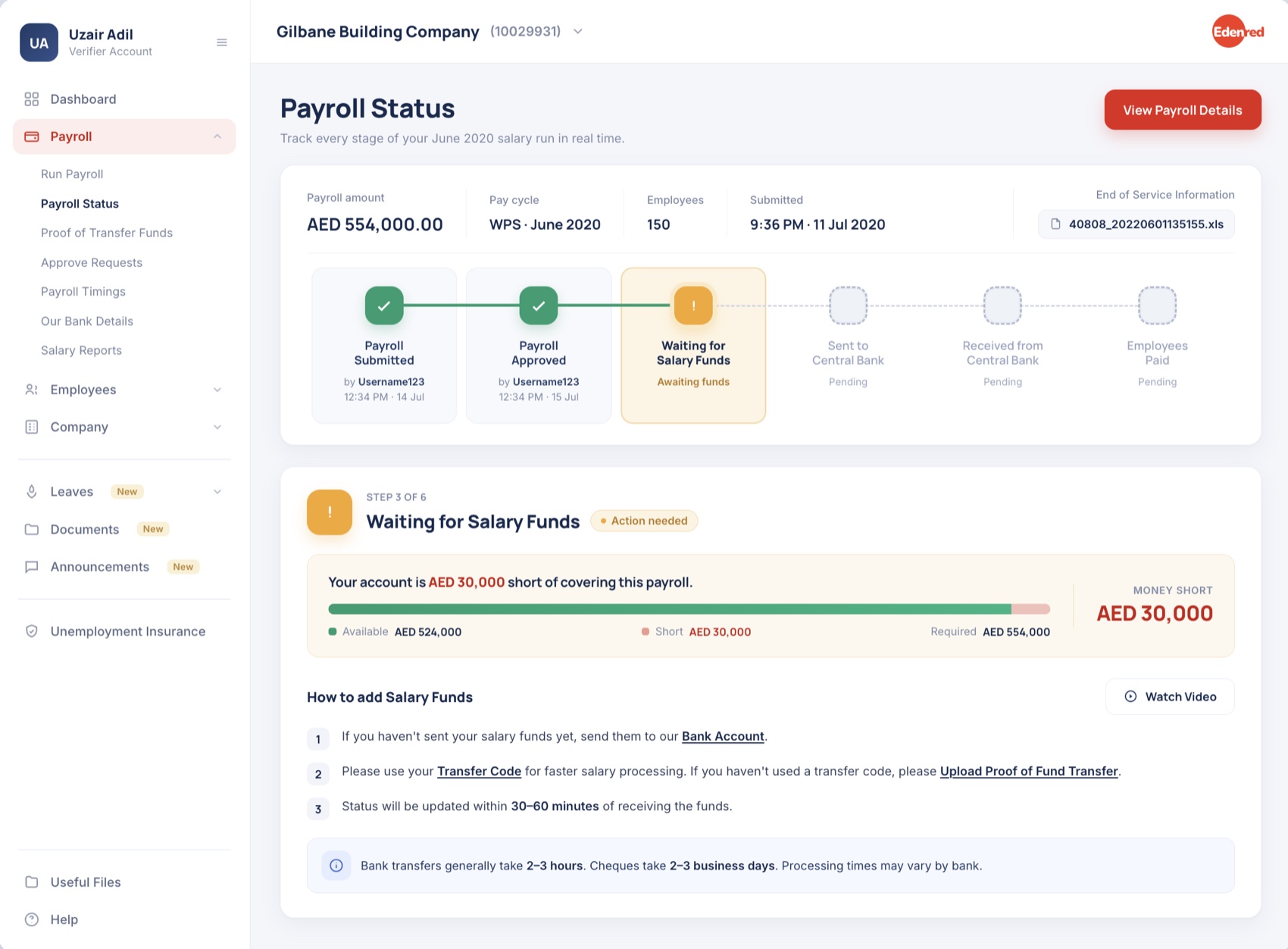Image resolution: width=1288 pixels, height=949 pixels.
Task: Click the Announcements label in sidebar
Action: (x=100, y=567)
